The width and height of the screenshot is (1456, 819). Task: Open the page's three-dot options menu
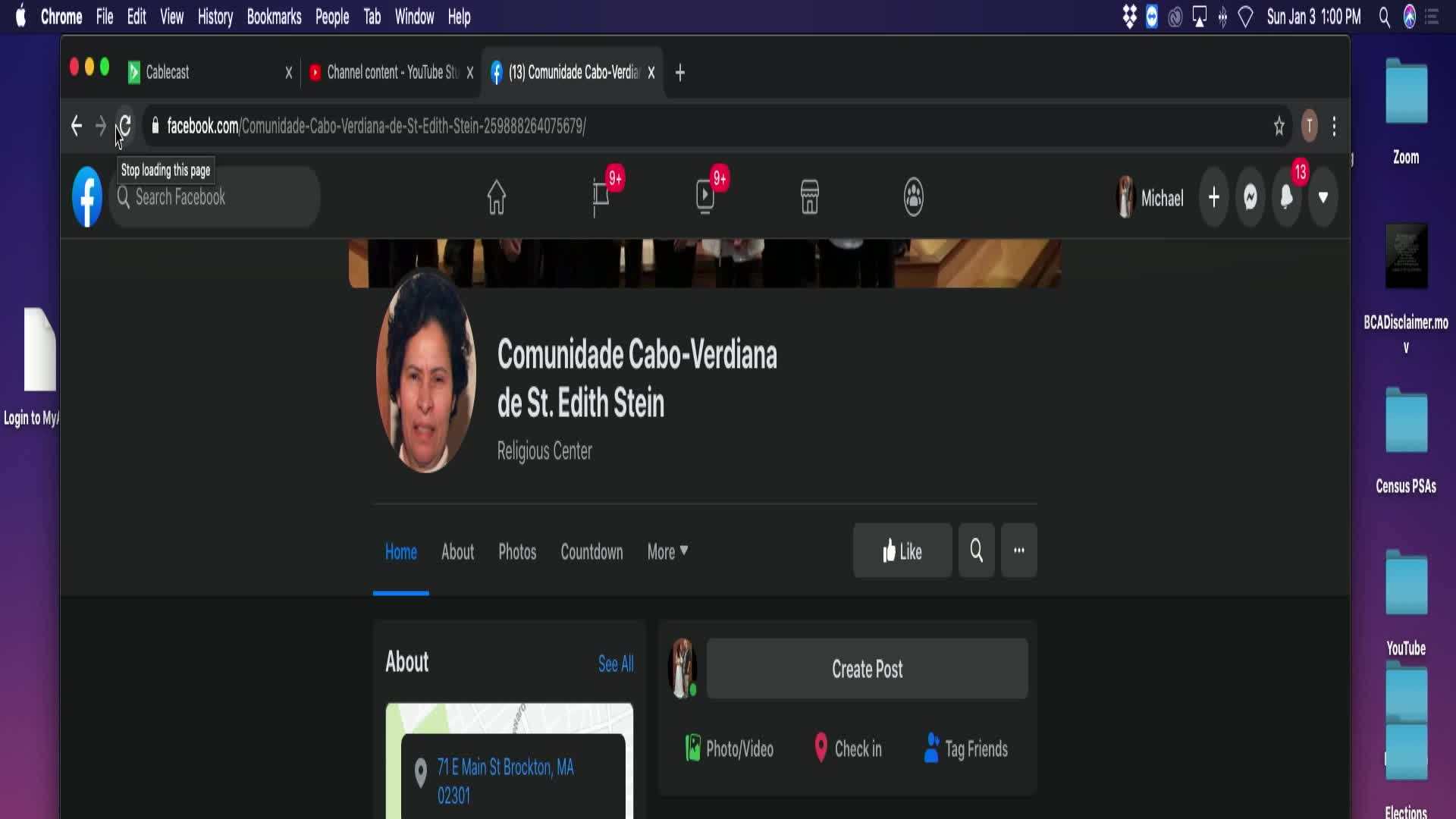point(1019,551)
